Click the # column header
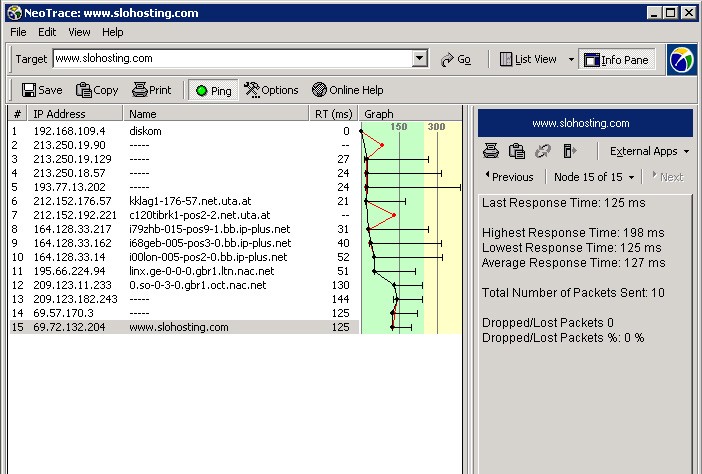Screen dimensions: 702x474 click(x=17, y=114)
